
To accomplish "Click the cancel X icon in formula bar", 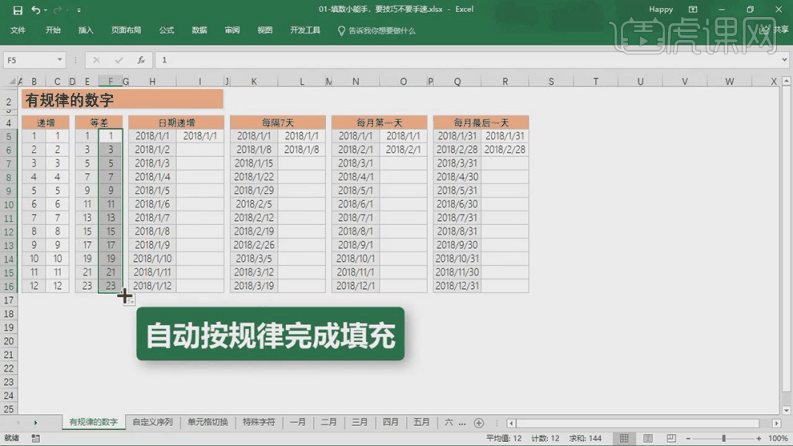I will pos(96,60).
